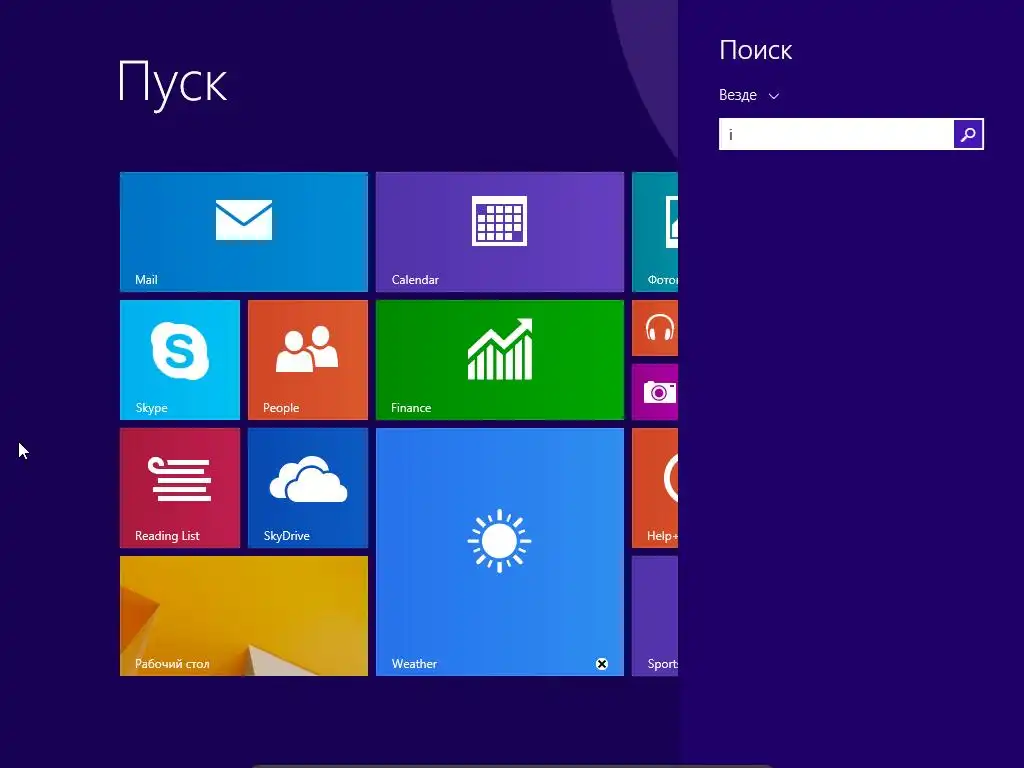Open the Music headphones tile
The height and width of the screenshot is (768, 1024).
pos(655,328)
